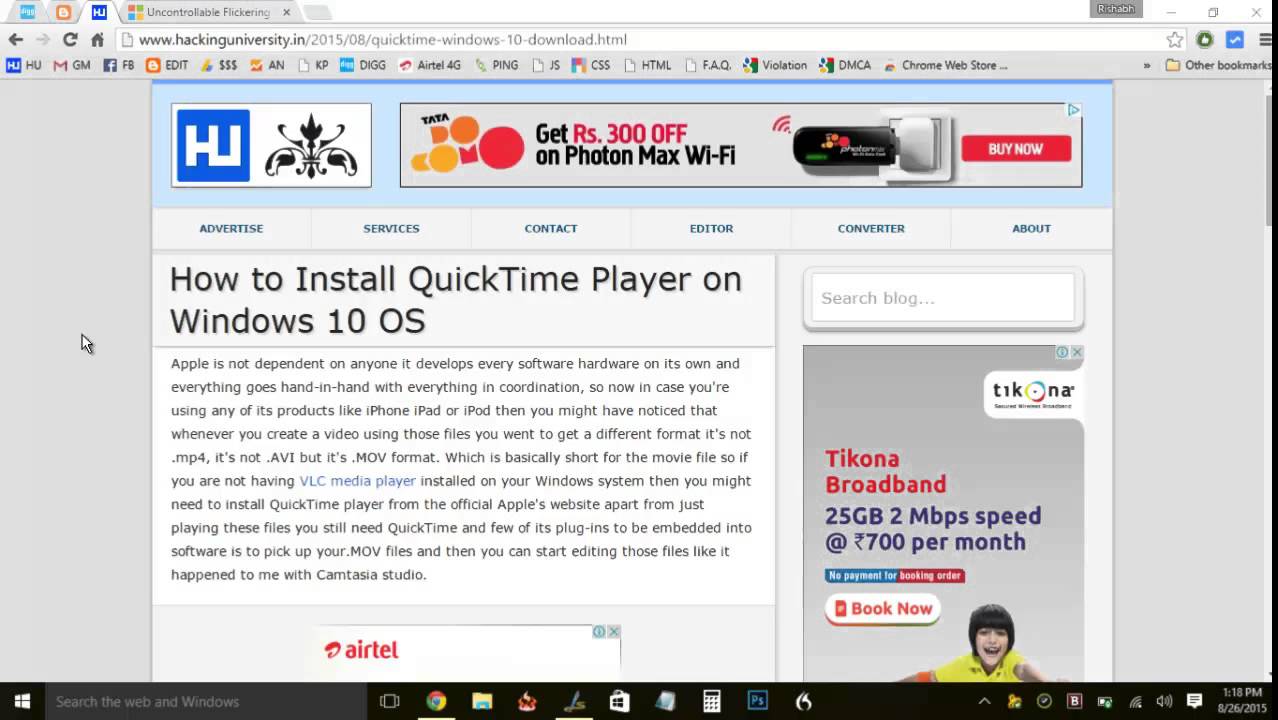
Task: Open the CONTACT menu item
Action: coord(551,228)
